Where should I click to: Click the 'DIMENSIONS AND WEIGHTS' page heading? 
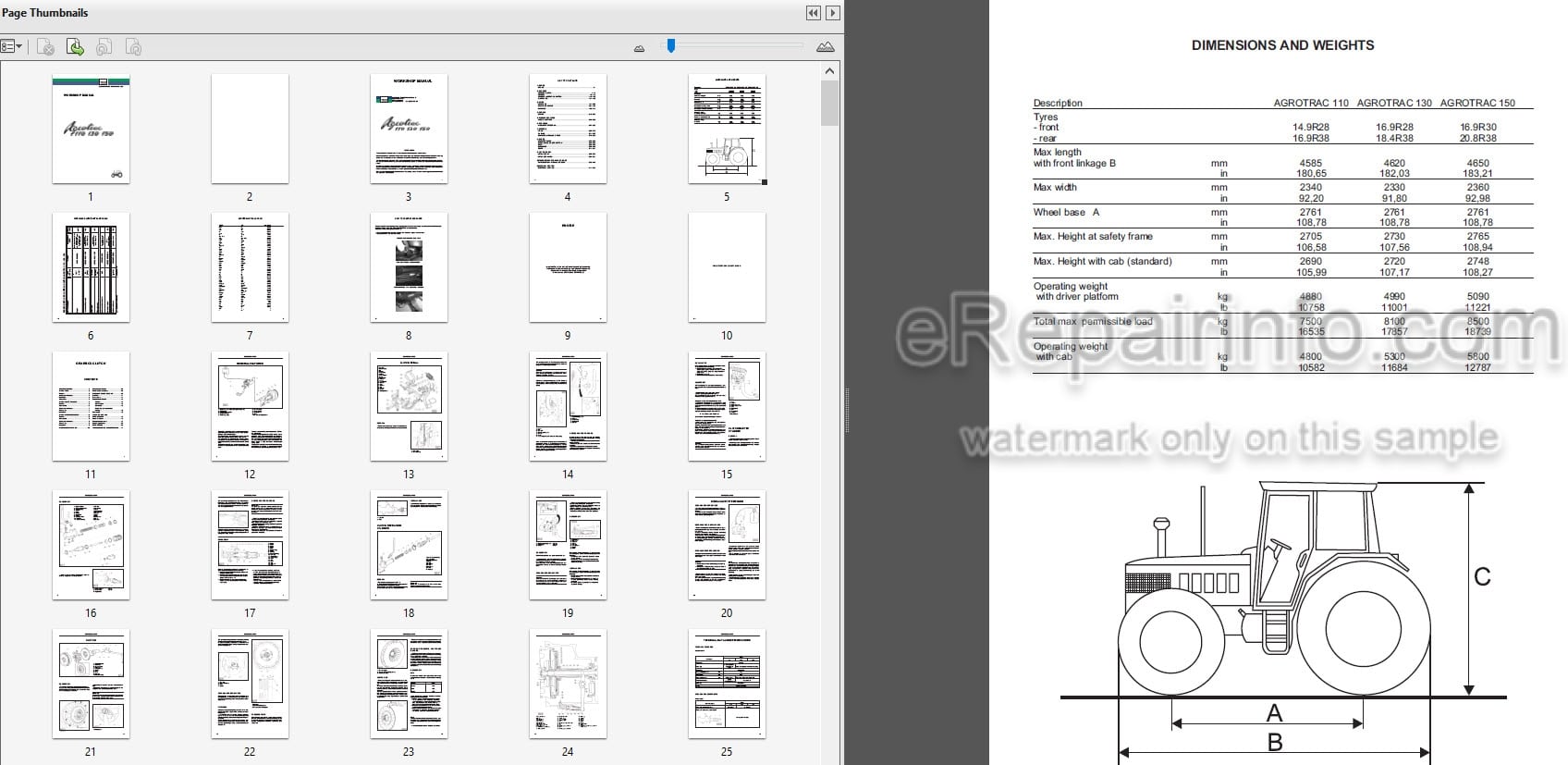1282,44
